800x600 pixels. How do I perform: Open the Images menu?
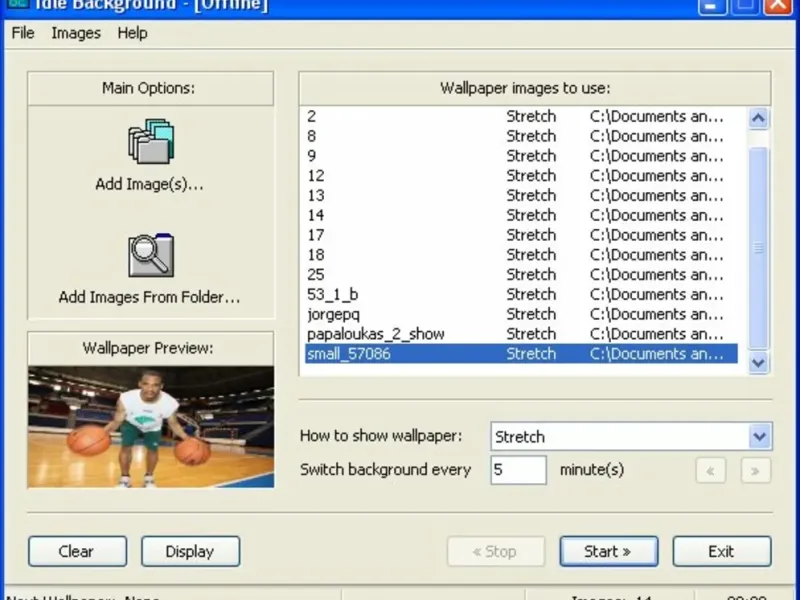76,33
